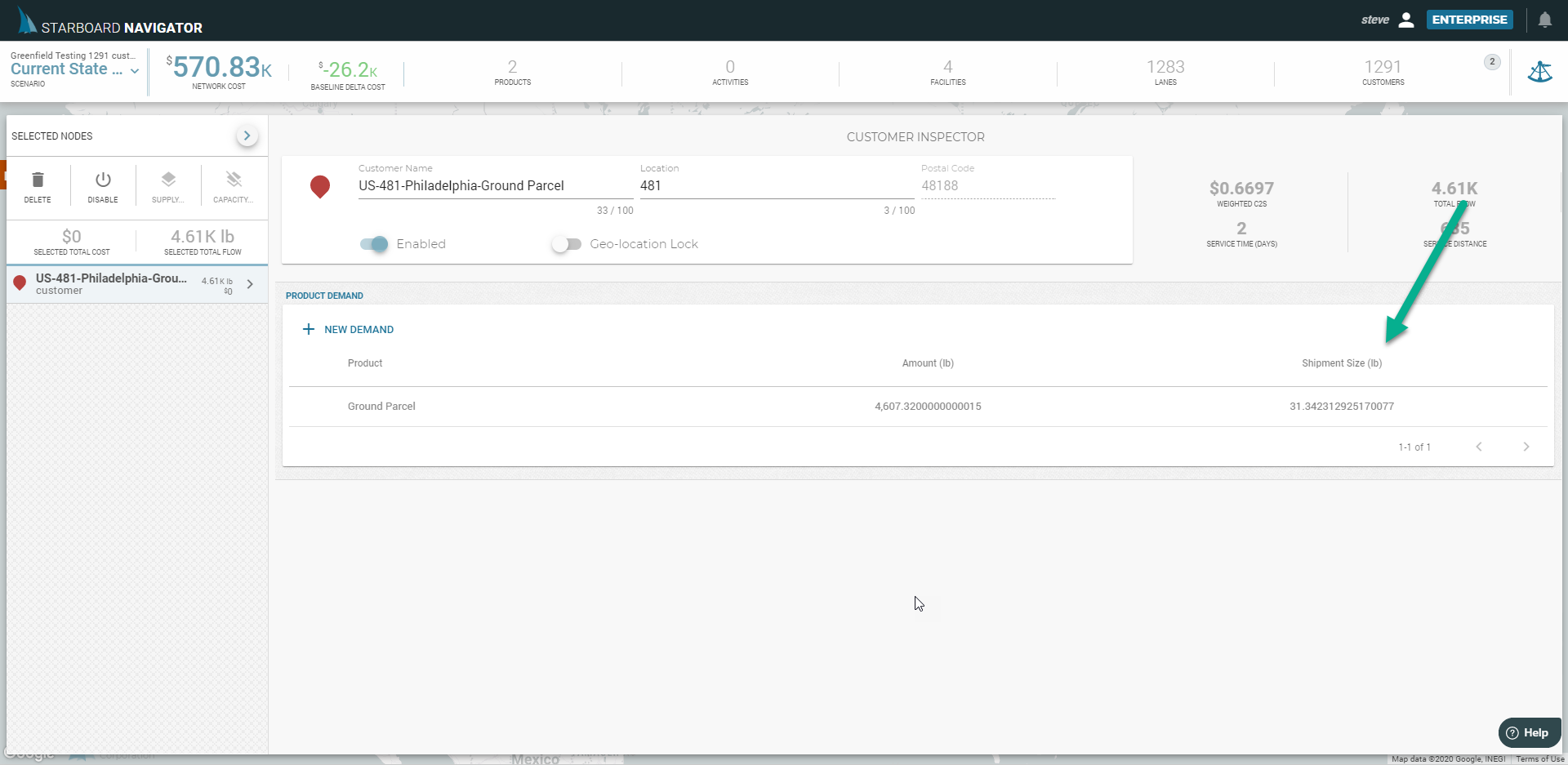
Task: Click the Terms of Use map link
Action: coord(1540,759)
